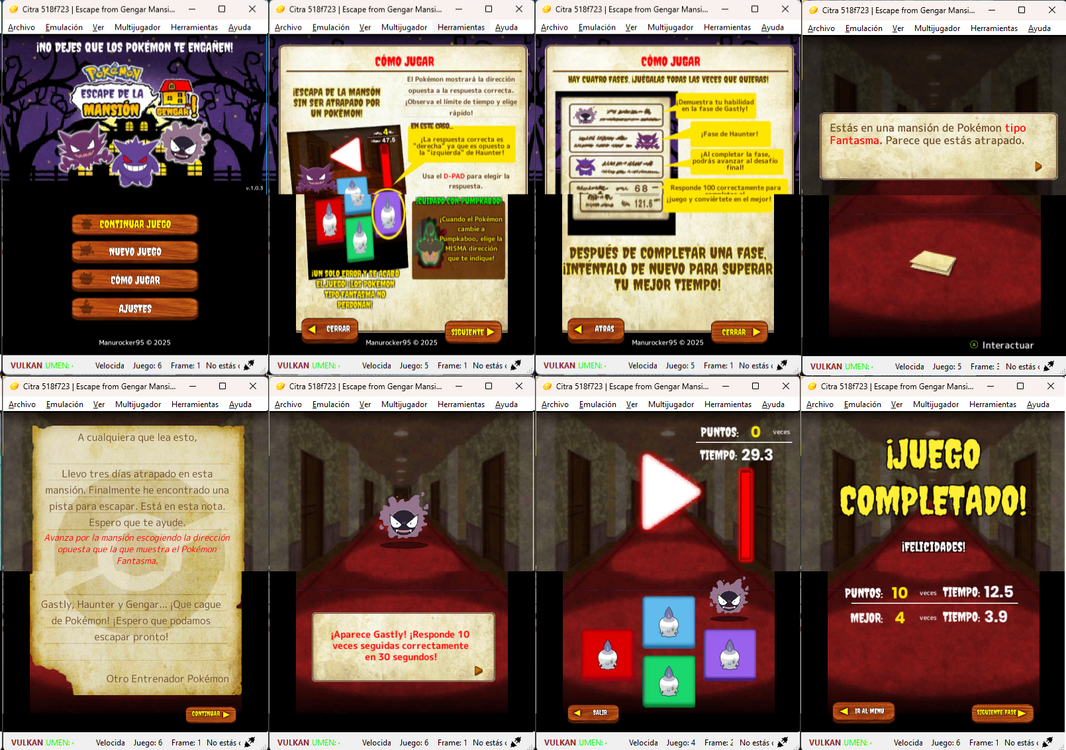Click SALIR in the Gastly gameplay window
The height and width of the screenshot is (750, 1066).
tap(593, 713)
